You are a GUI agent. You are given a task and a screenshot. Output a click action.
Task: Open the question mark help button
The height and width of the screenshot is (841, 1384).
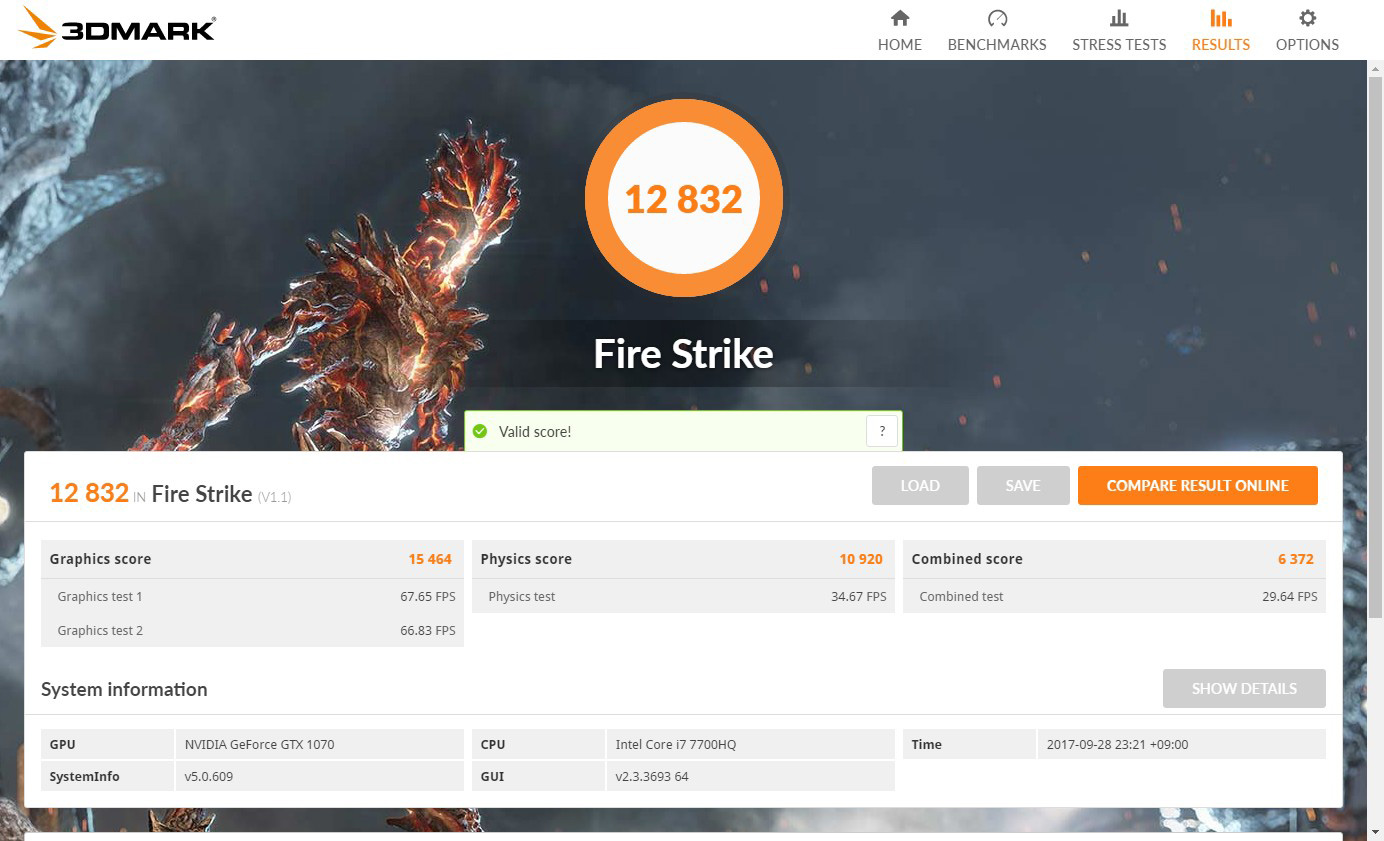point(881,431)
